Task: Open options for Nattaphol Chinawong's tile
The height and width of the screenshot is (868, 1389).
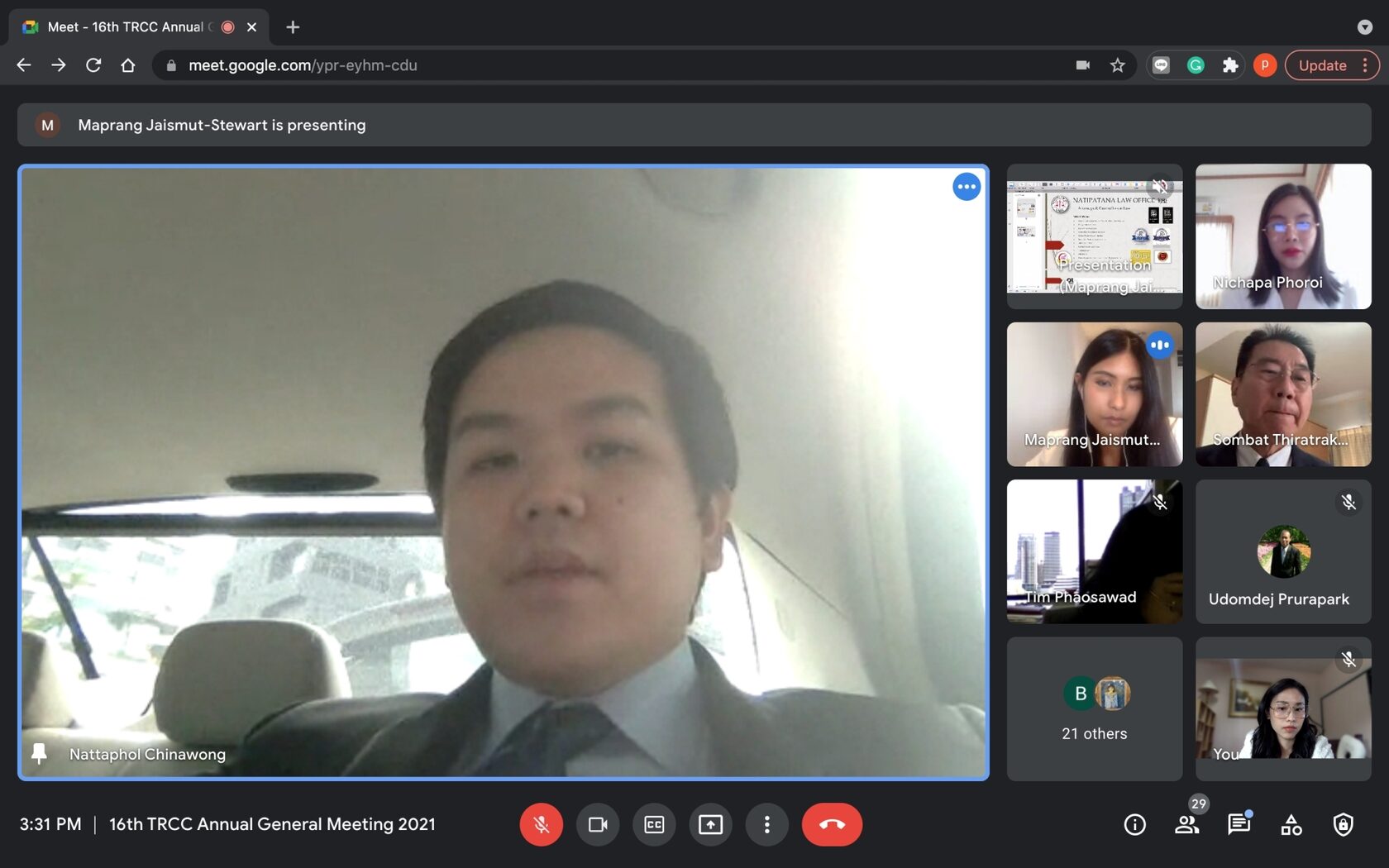Action: coord(966,187)
